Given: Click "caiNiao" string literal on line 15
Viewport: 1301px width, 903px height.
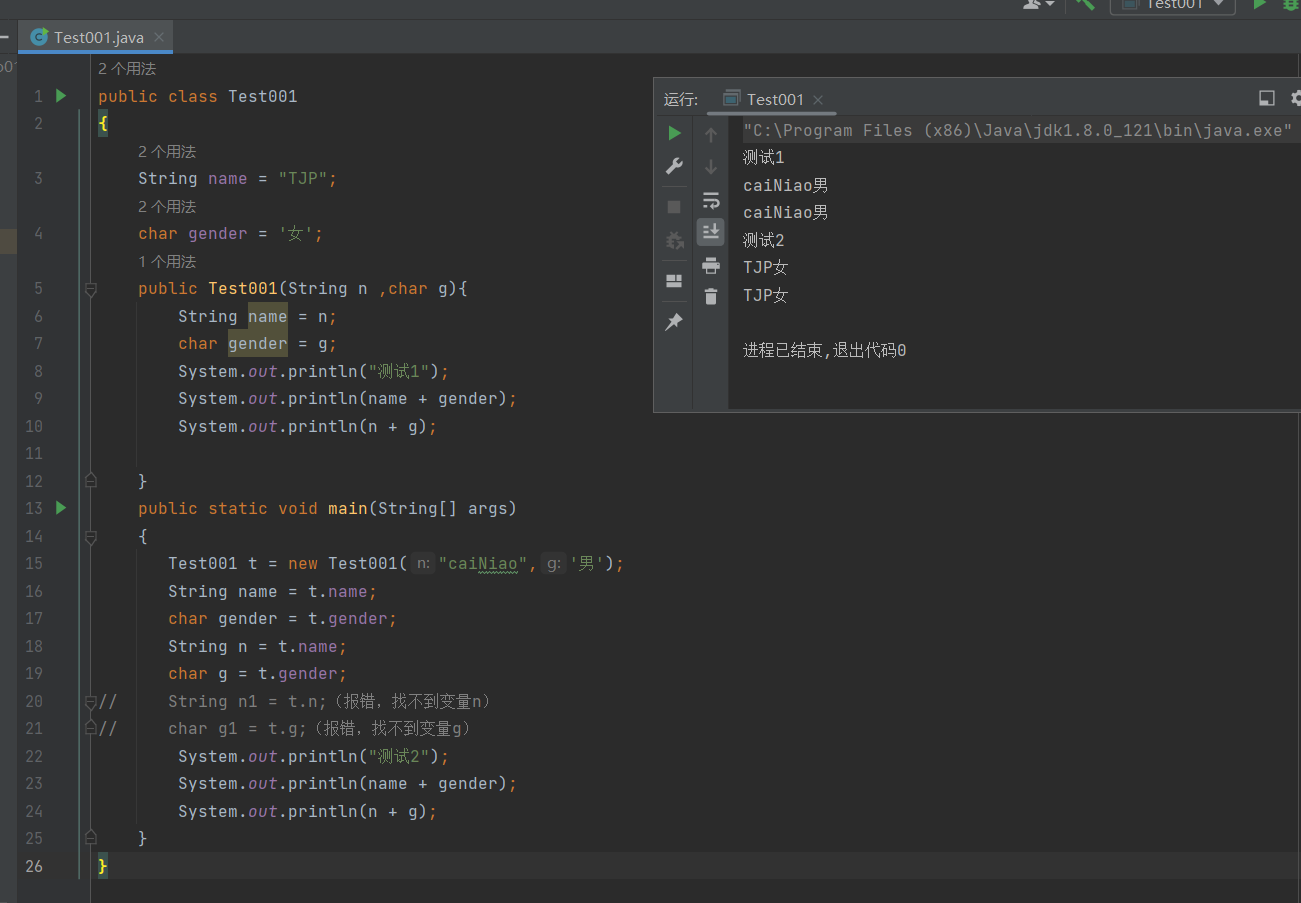Looking at the screenshot, I should 483,563.
